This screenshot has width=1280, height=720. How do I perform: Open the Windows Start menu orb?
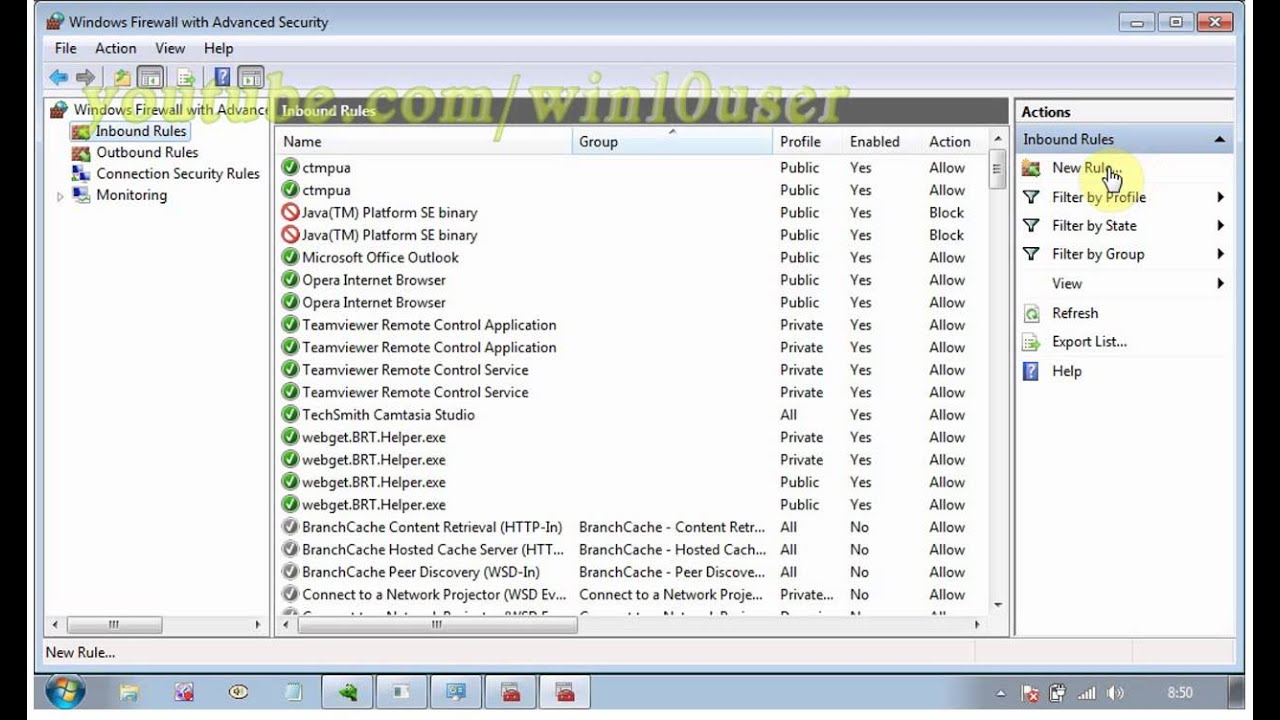pyautogui.click(x=66, y=691)
